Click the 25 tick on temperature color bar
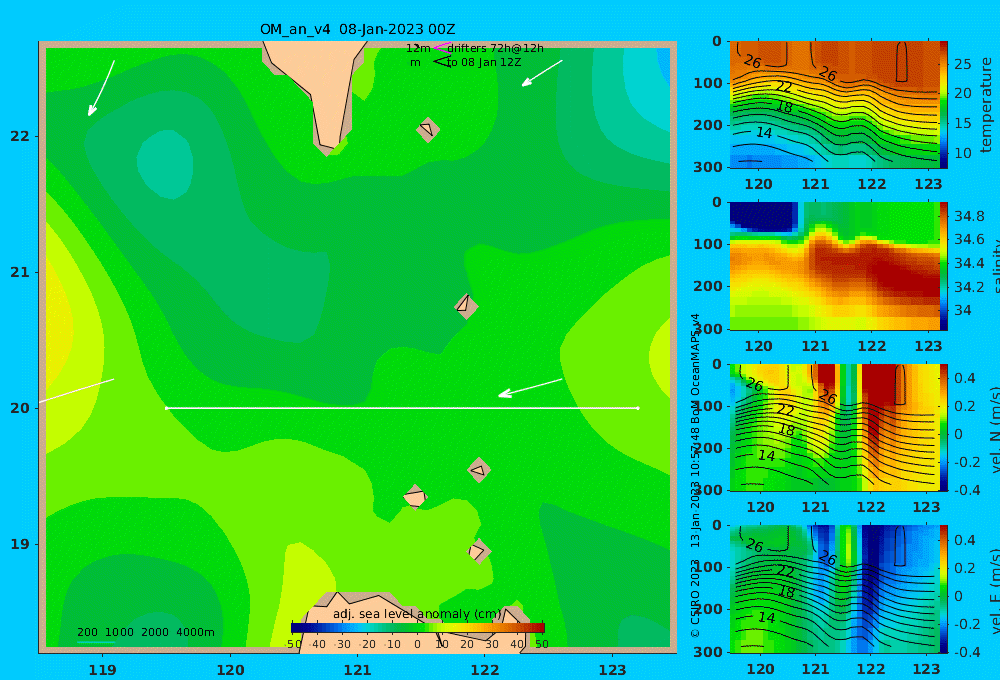Image resolution: width=1000 pixels, height=680 pixels. (x=963, y=64)
